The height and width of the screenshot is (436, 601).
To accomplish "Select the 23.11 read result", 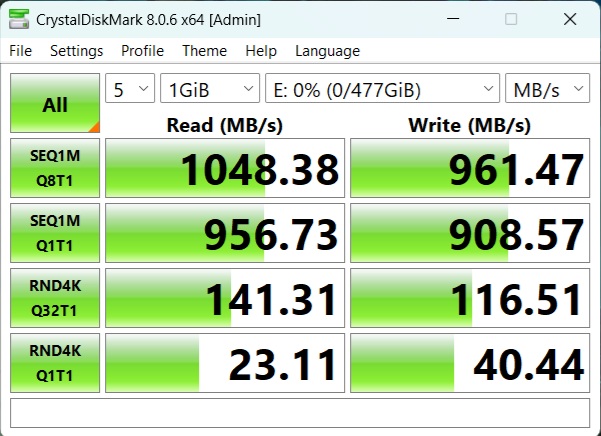I will (x=225, y=363).
